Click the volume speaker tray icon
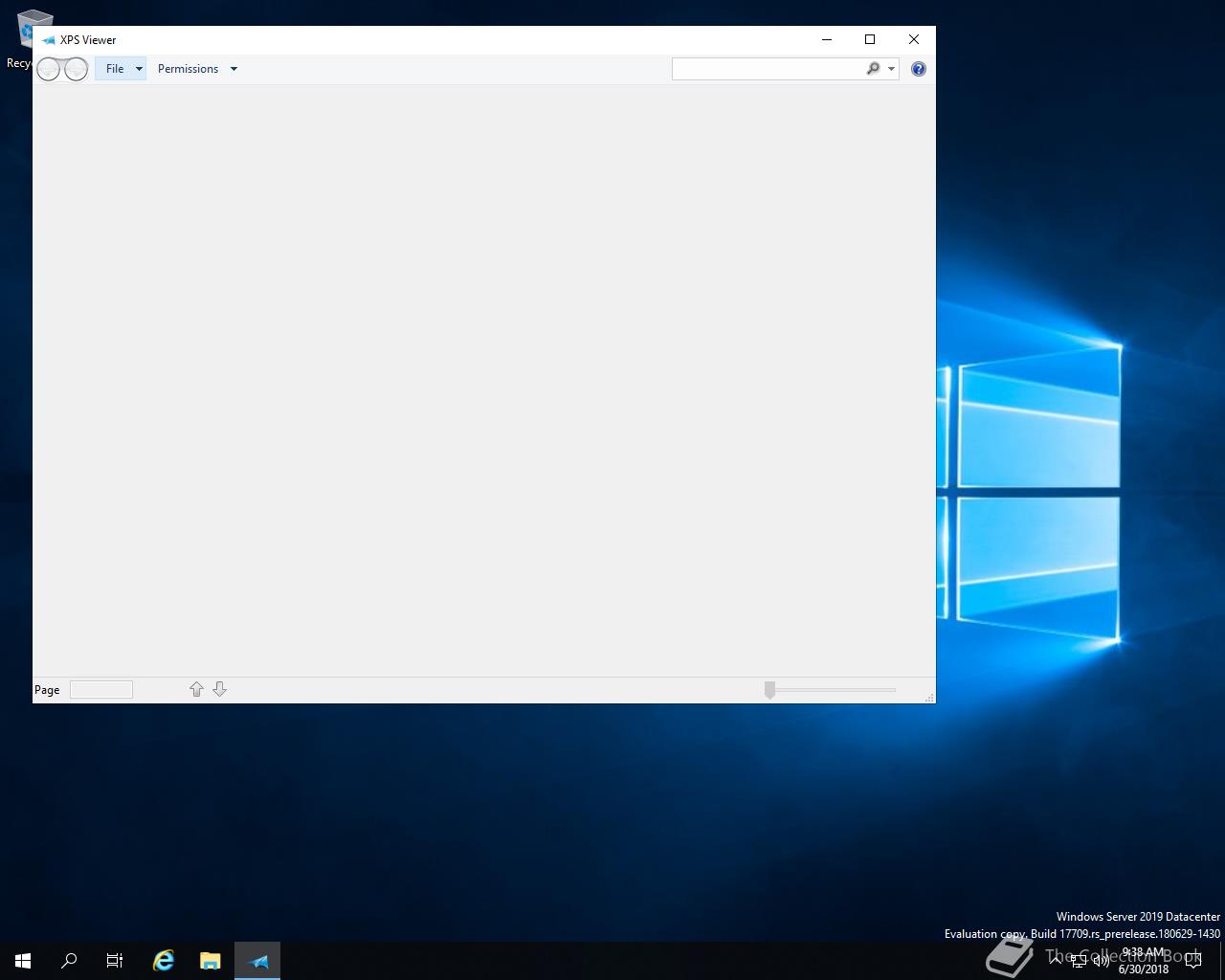 1101,961
